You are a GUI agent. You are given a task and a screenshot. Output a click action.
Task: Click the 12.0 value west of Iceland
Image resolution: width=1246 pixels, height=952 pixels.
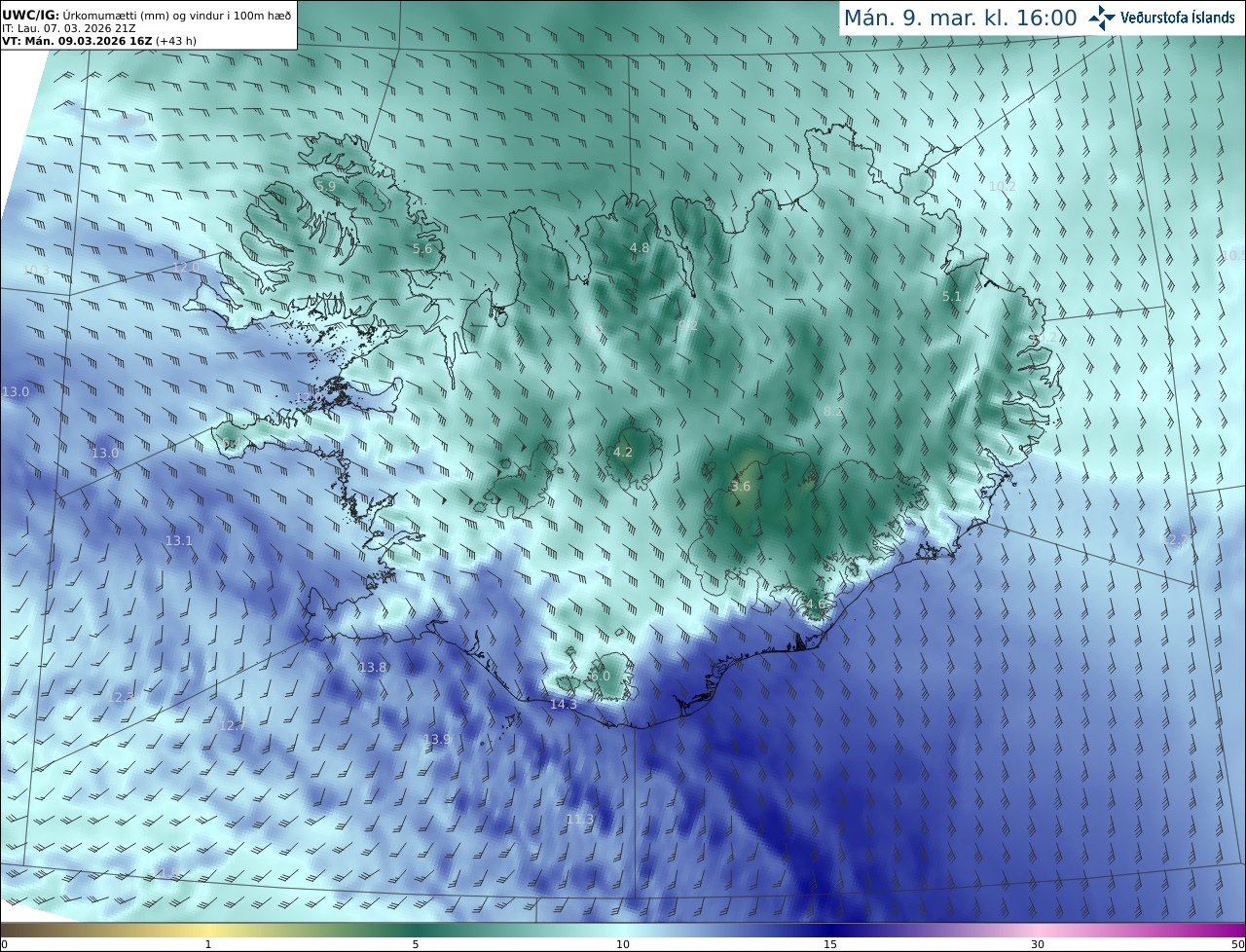[x=185, y=267]
